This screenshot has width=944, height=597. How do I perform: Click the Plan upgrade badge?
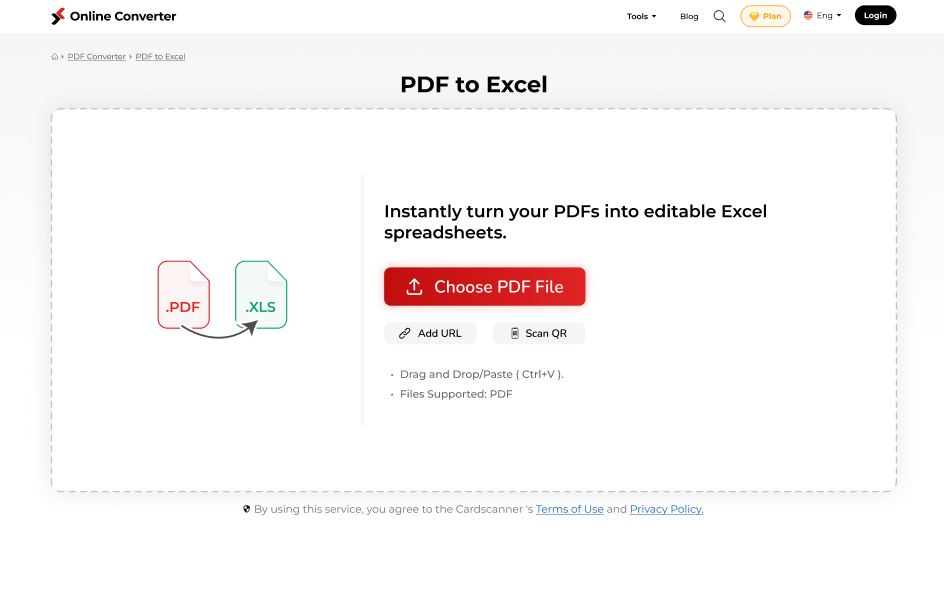765,16
